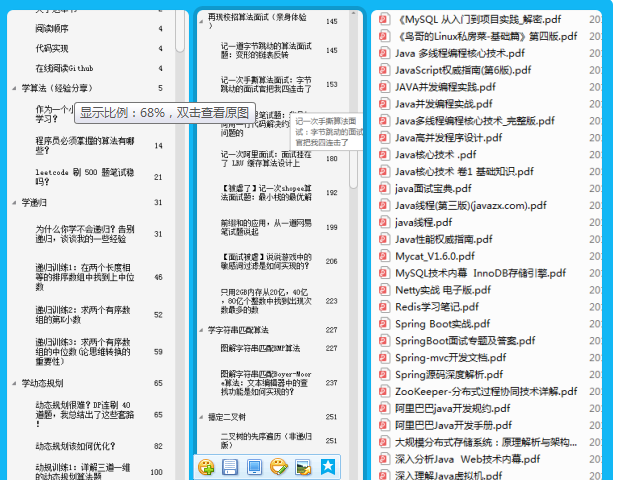The image size is (632, 481).
Task: Open 记一次阿里面试 LRU 缓存 entry
Action: click(266, 159)
